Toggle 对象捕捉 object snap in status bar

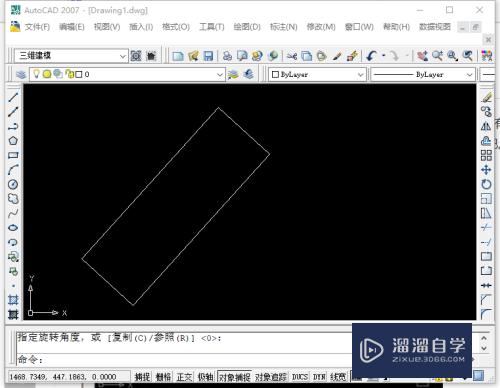[x=234, y=377]
